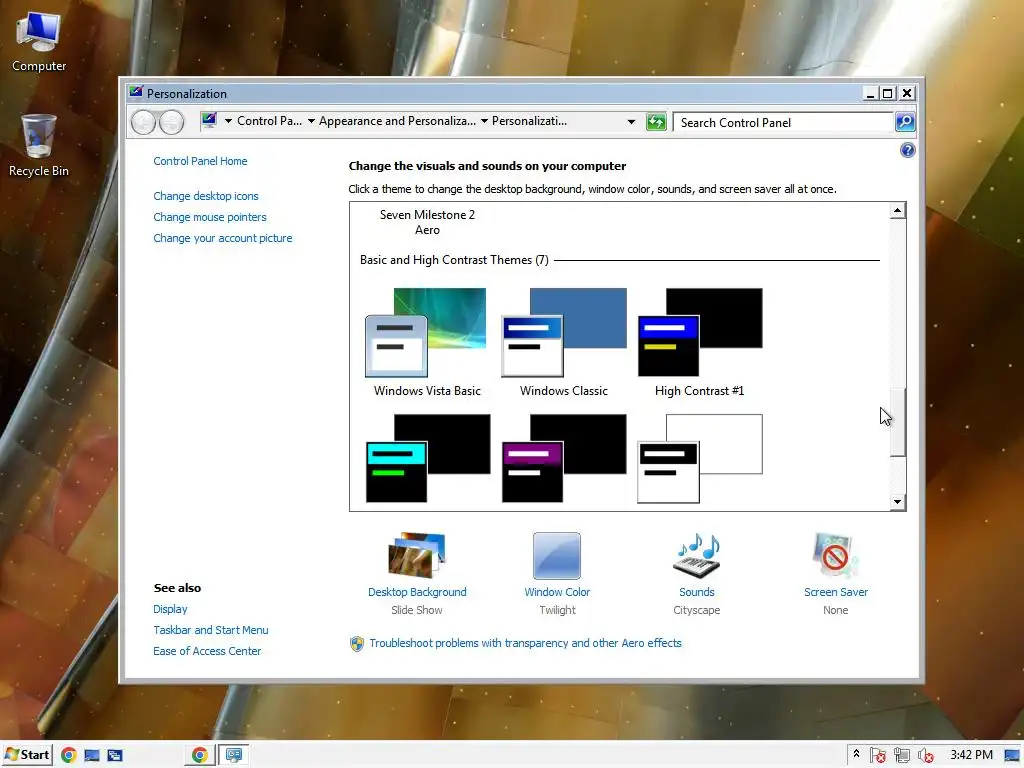Image resolution: width=1024 pixels, height=768 pixels.
Task: Click the Start button
Action: (x=26, y=755)
